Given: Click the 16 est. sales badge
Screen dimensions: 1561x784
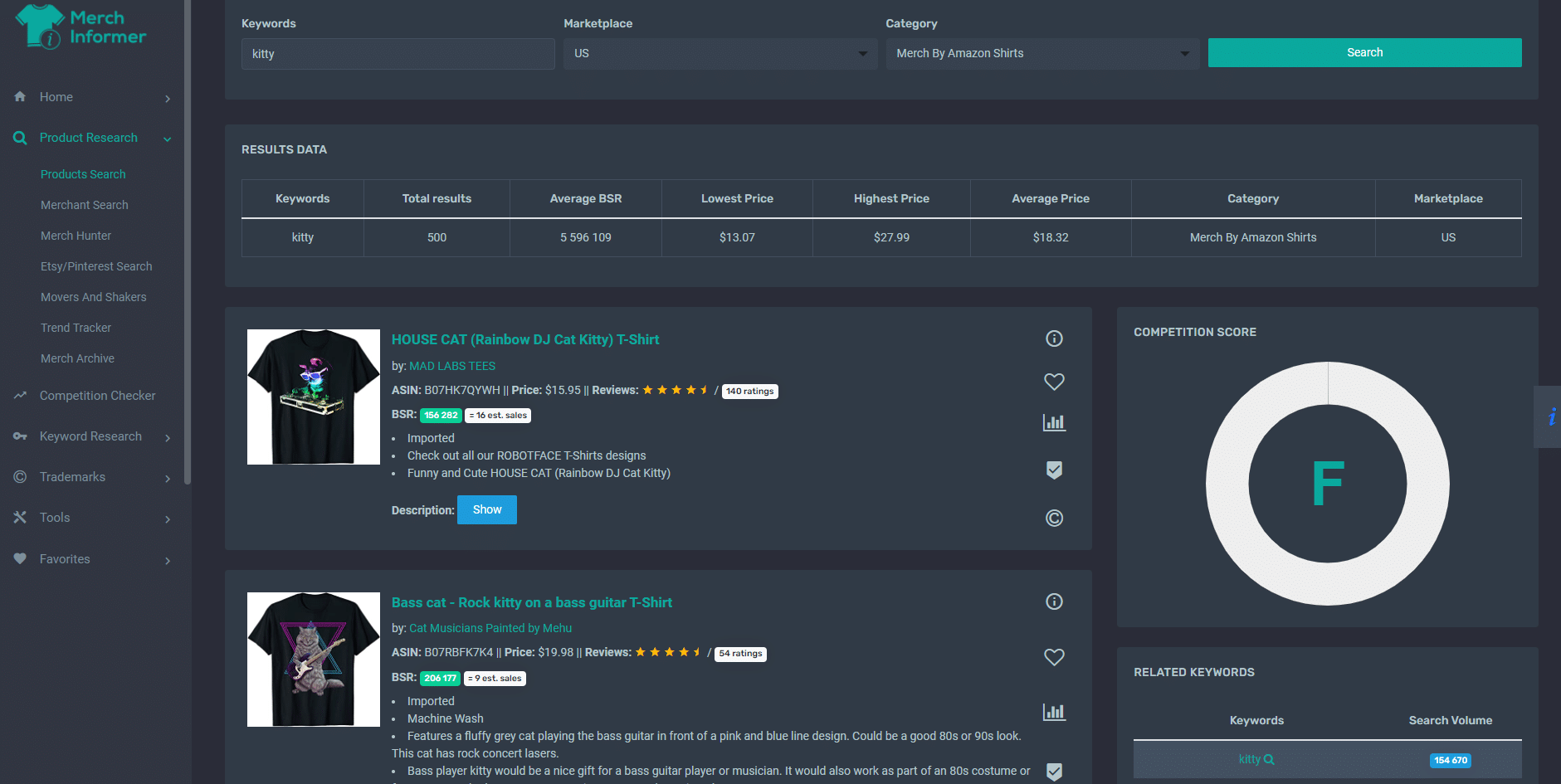Looking at the screenshot, I should (498, 415).
